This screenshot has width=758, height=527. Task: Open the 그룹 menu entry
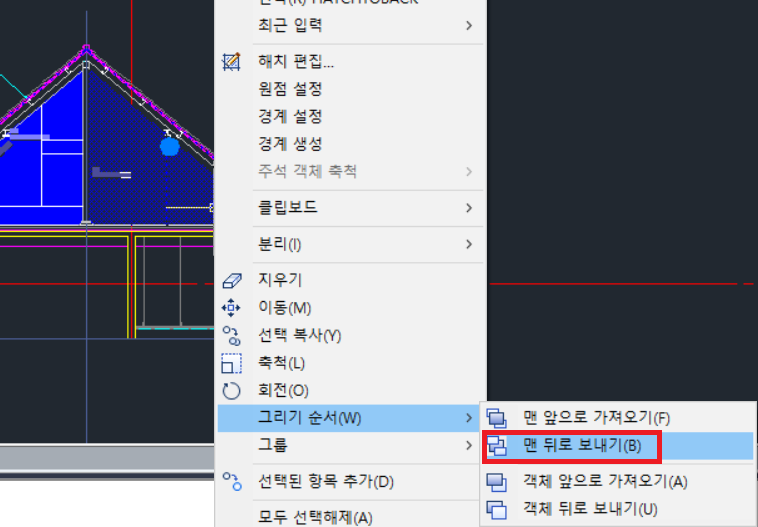coord(350,445)
